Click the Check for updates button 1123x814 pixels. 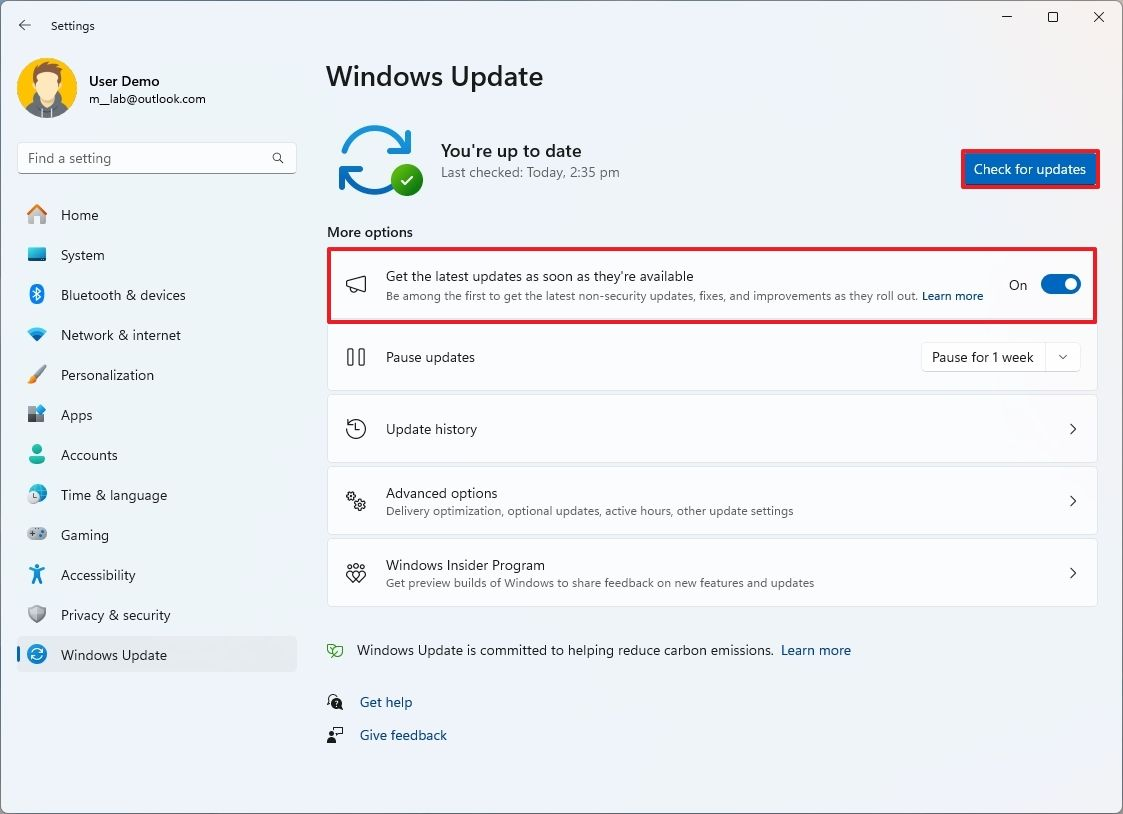pos(1029,170)
